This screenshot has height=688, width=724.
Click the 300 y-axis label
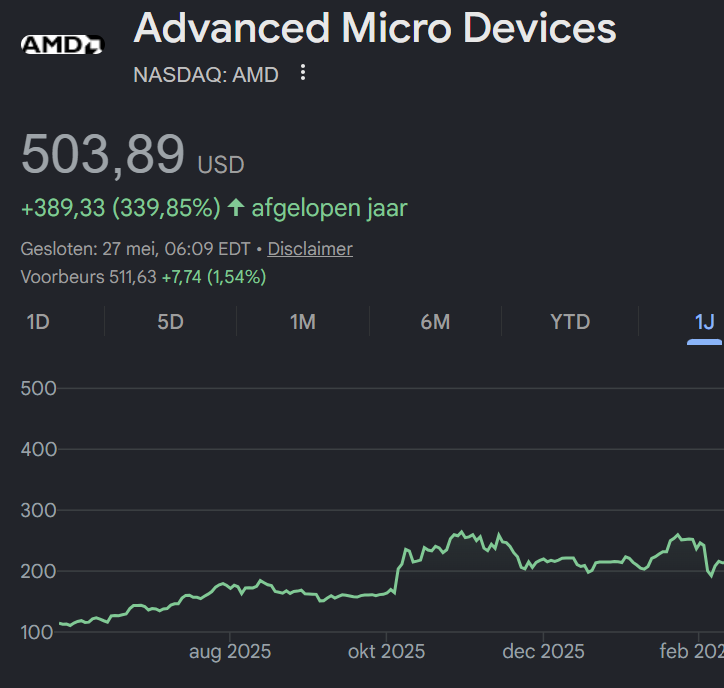[x=39, y=510]
